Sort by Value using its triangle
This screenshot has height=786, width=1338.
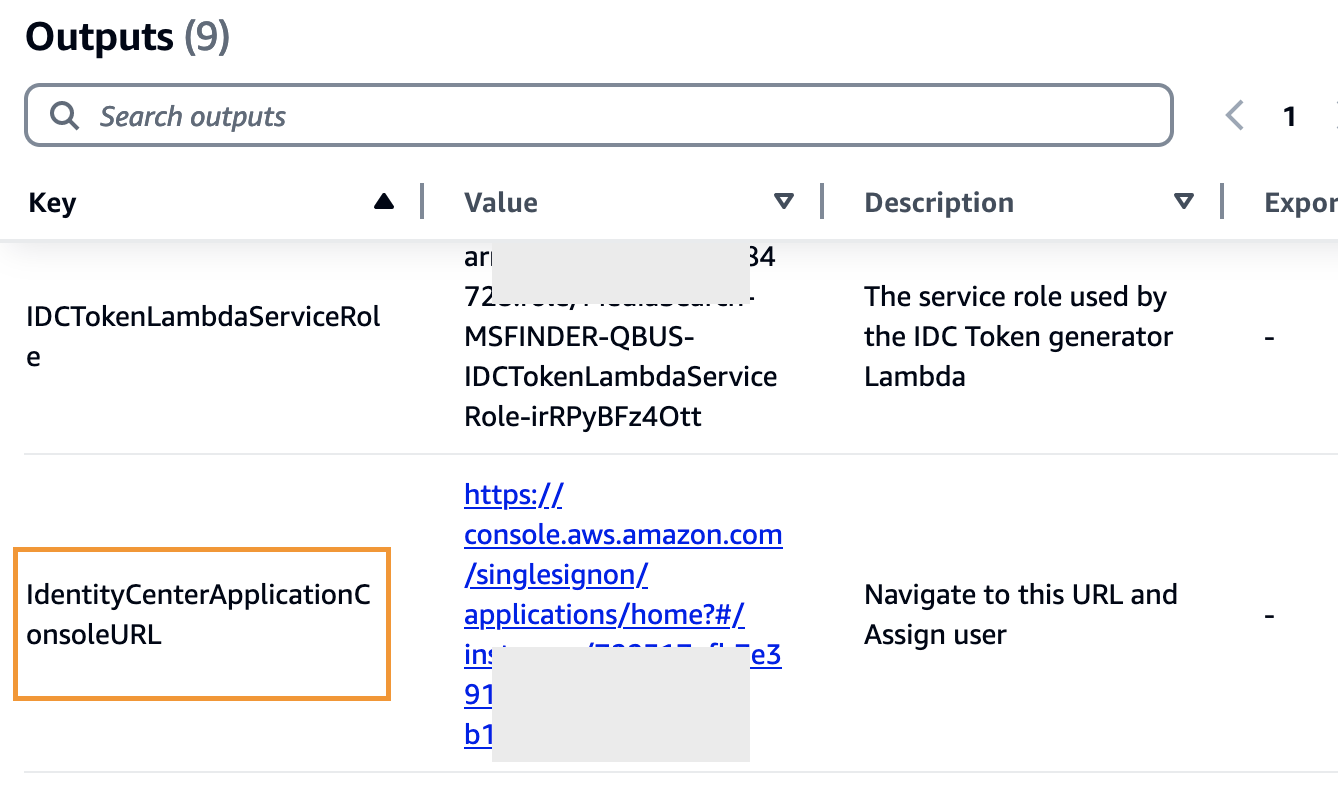784,202
